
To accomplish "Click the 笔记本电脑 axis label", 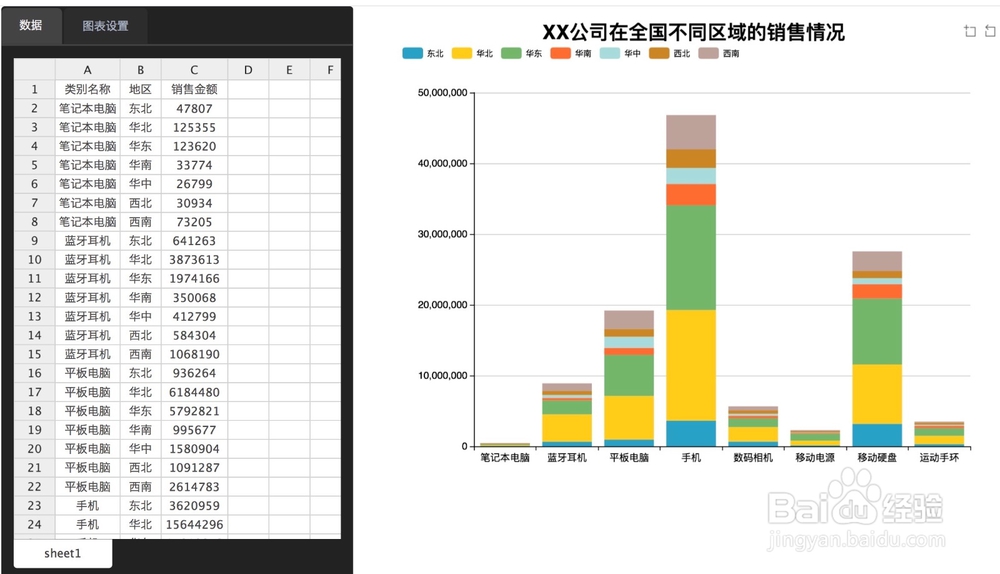I will pos(505,458).
